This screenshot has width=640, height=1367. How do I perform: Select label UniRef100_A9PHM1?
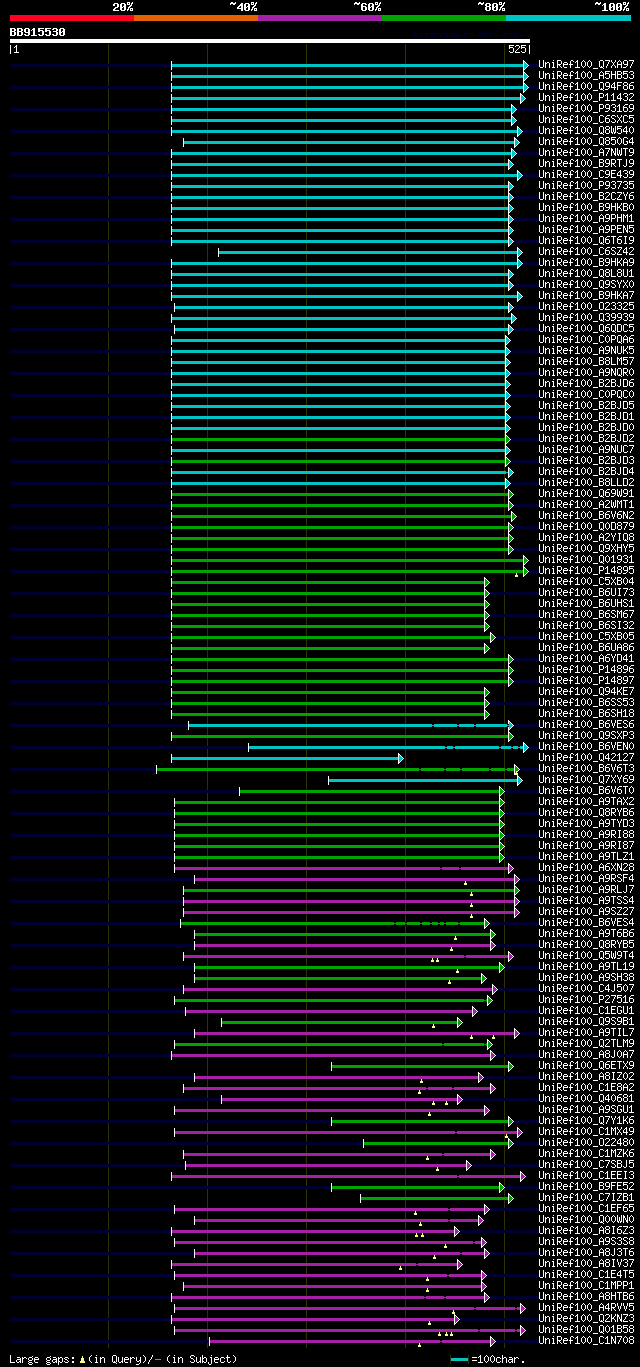click(x=586, y=218)
